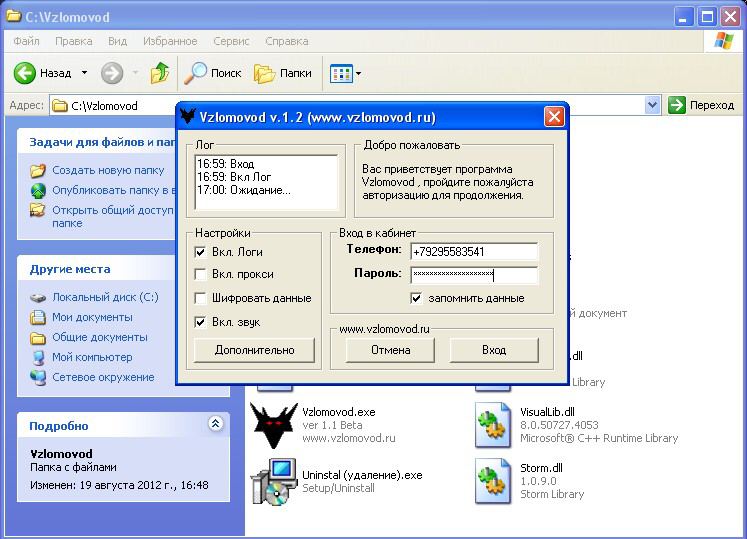The height and width of the screenshot is (539, 747).
Task: Open Мои документы icon in sidebar
Action: pos(38,317)
